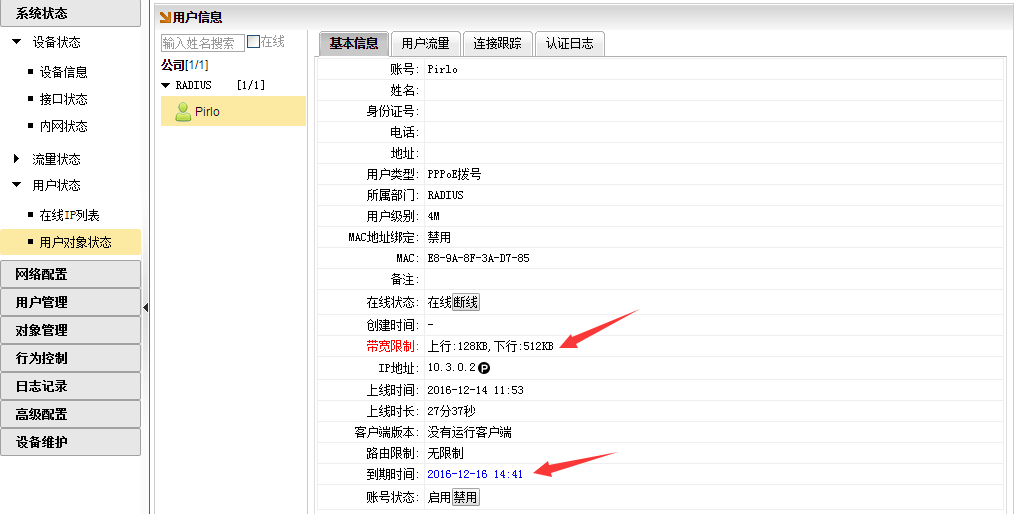The width and height of the screenshot is (1016, 514).
Task: Click the 输入姓名搜索 search field
Action: point(202,43)
